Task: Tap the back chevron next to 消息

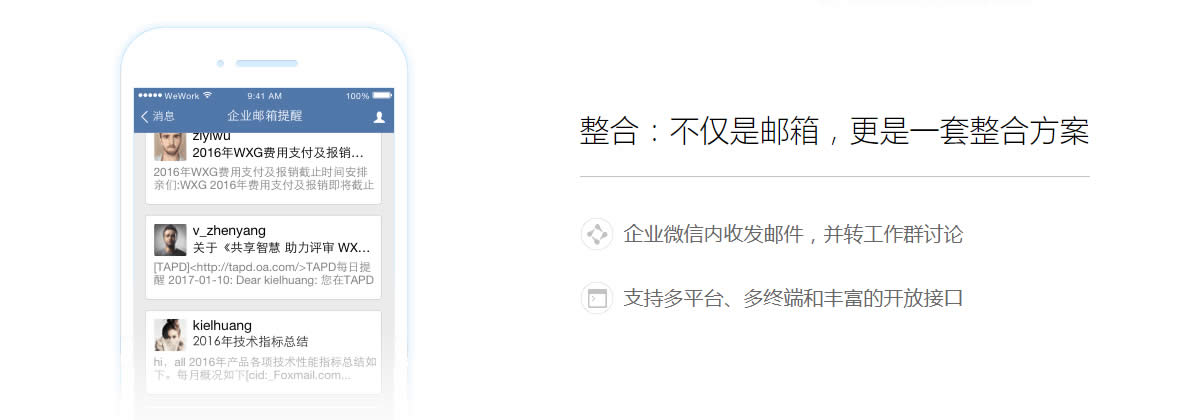Action: tap(145, 117)
